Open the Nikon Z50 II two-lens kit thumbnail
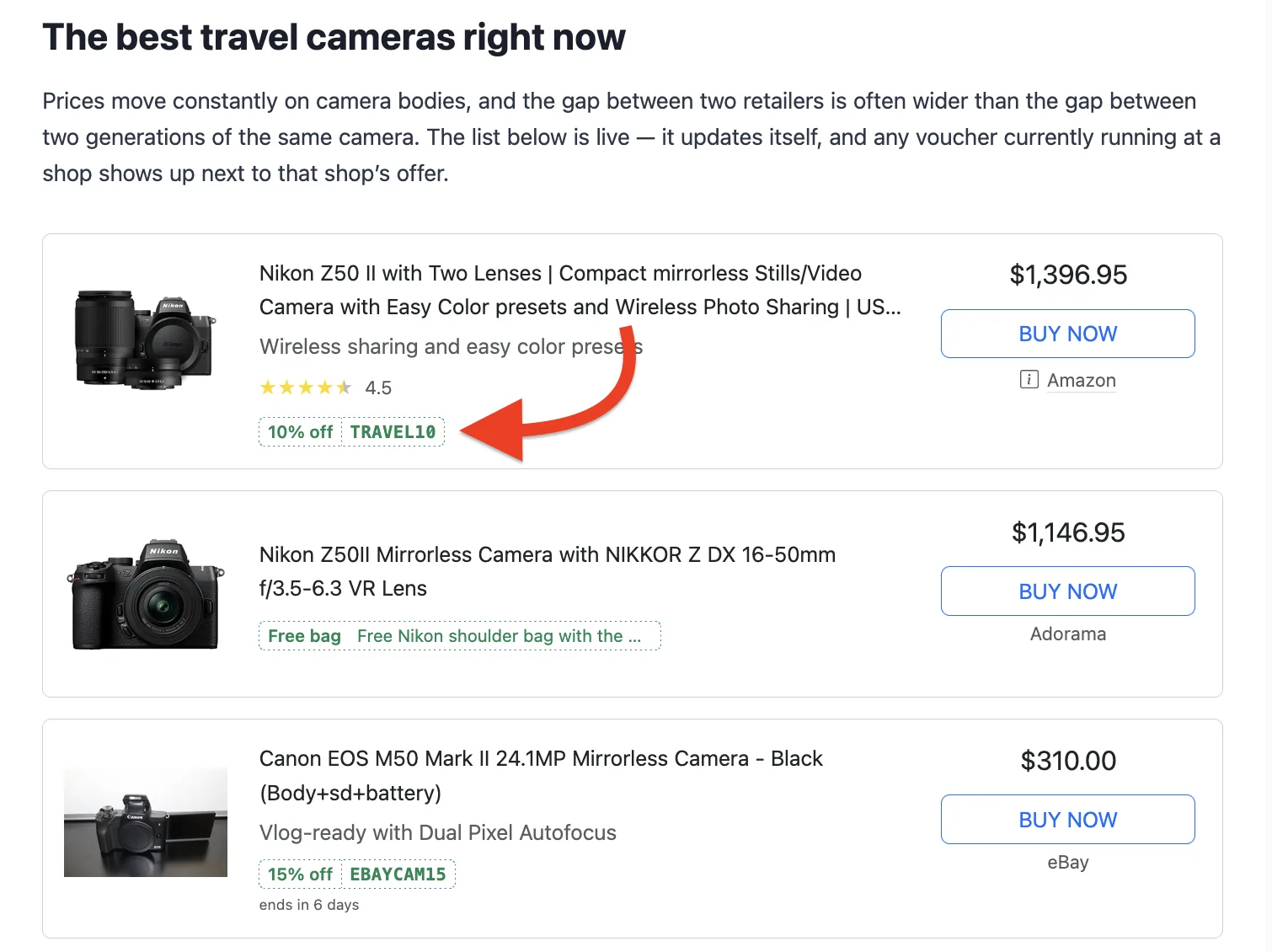 coord(145,338)
